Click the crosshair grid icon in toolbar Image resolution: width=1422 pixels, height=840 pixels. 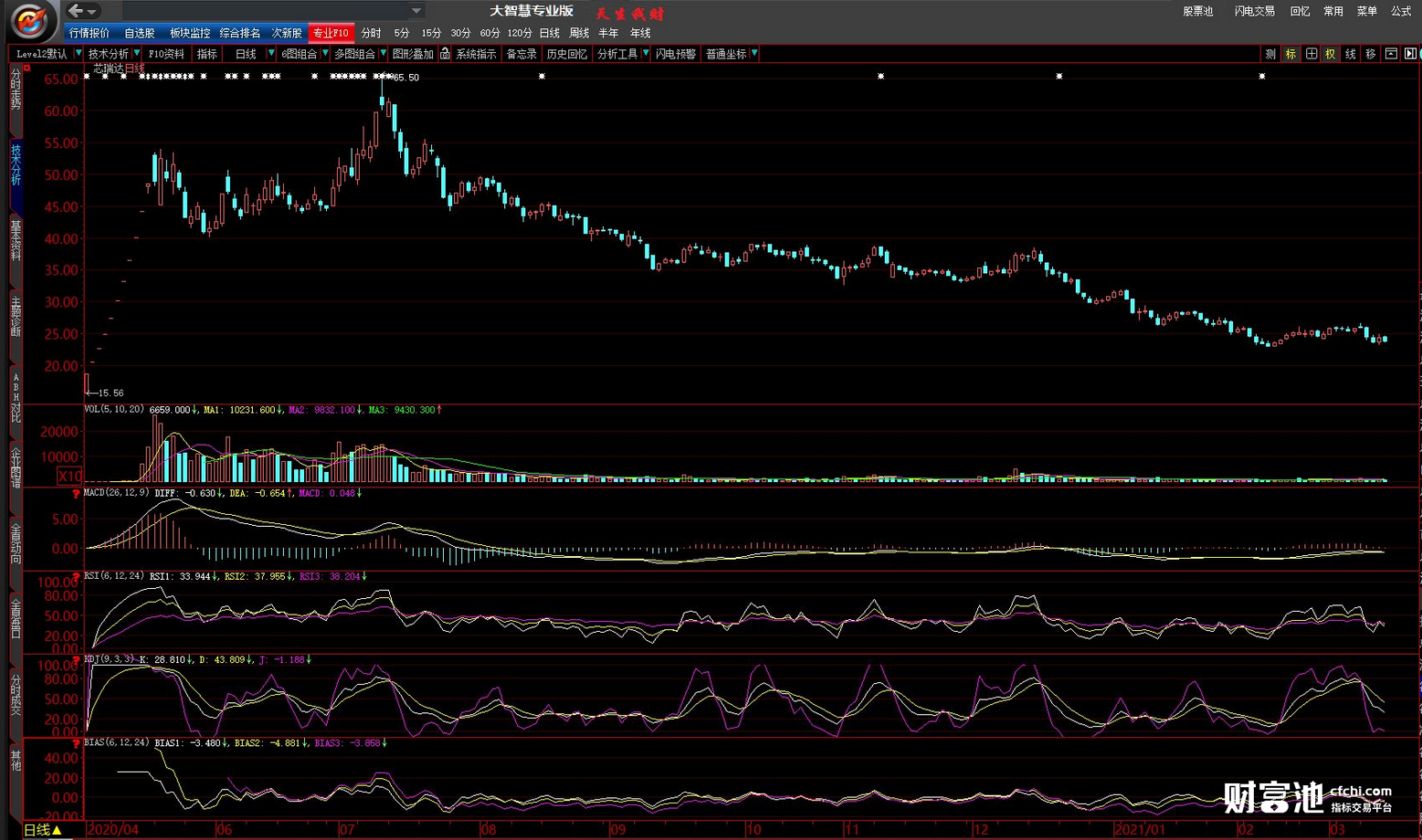(1311, 54)
